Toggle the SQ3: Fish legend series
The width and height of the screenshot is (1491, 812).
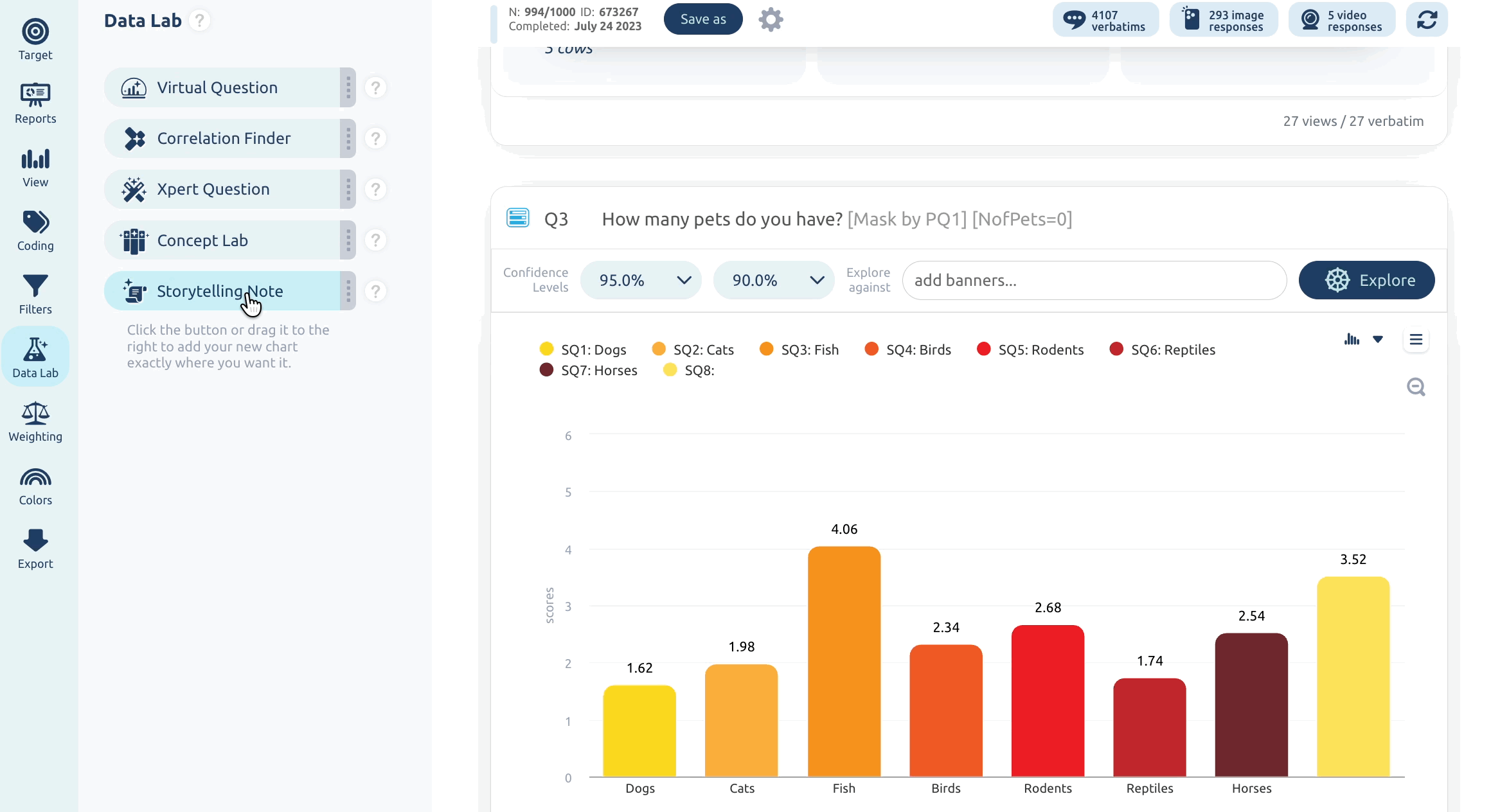coord(799,349)
